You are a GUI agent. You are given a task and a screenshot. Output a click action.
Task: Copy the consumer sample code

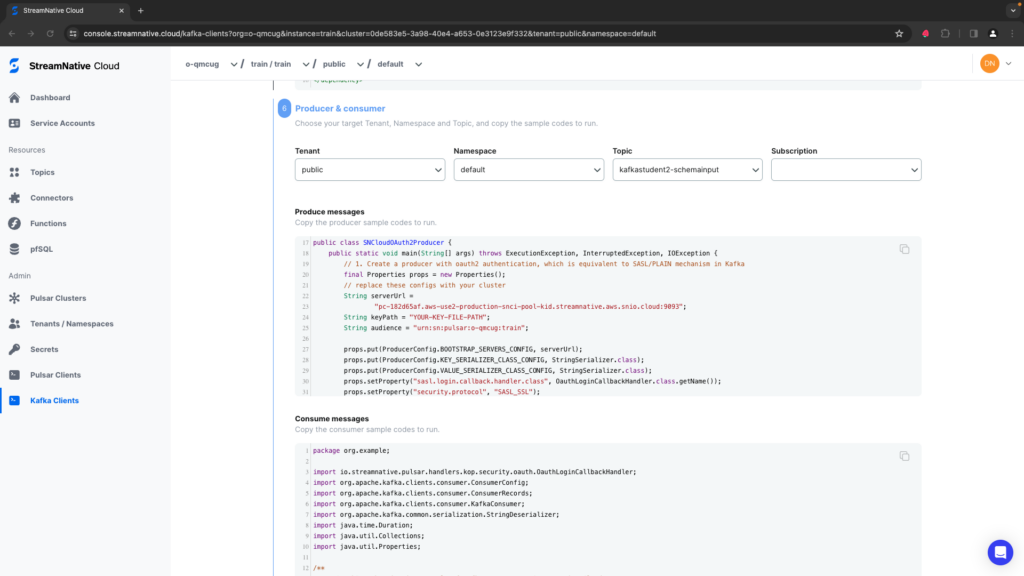click(904, 456)
